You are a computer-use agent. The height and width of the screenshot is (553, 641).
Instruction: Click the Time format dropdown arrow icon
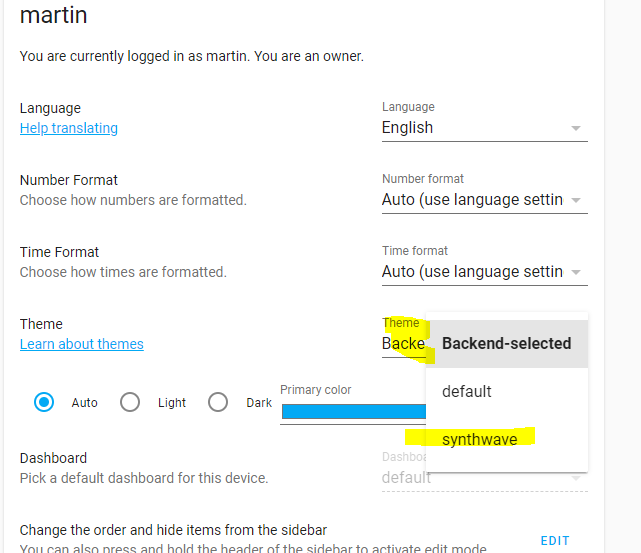pyautogui.click(x=576, y=272)
